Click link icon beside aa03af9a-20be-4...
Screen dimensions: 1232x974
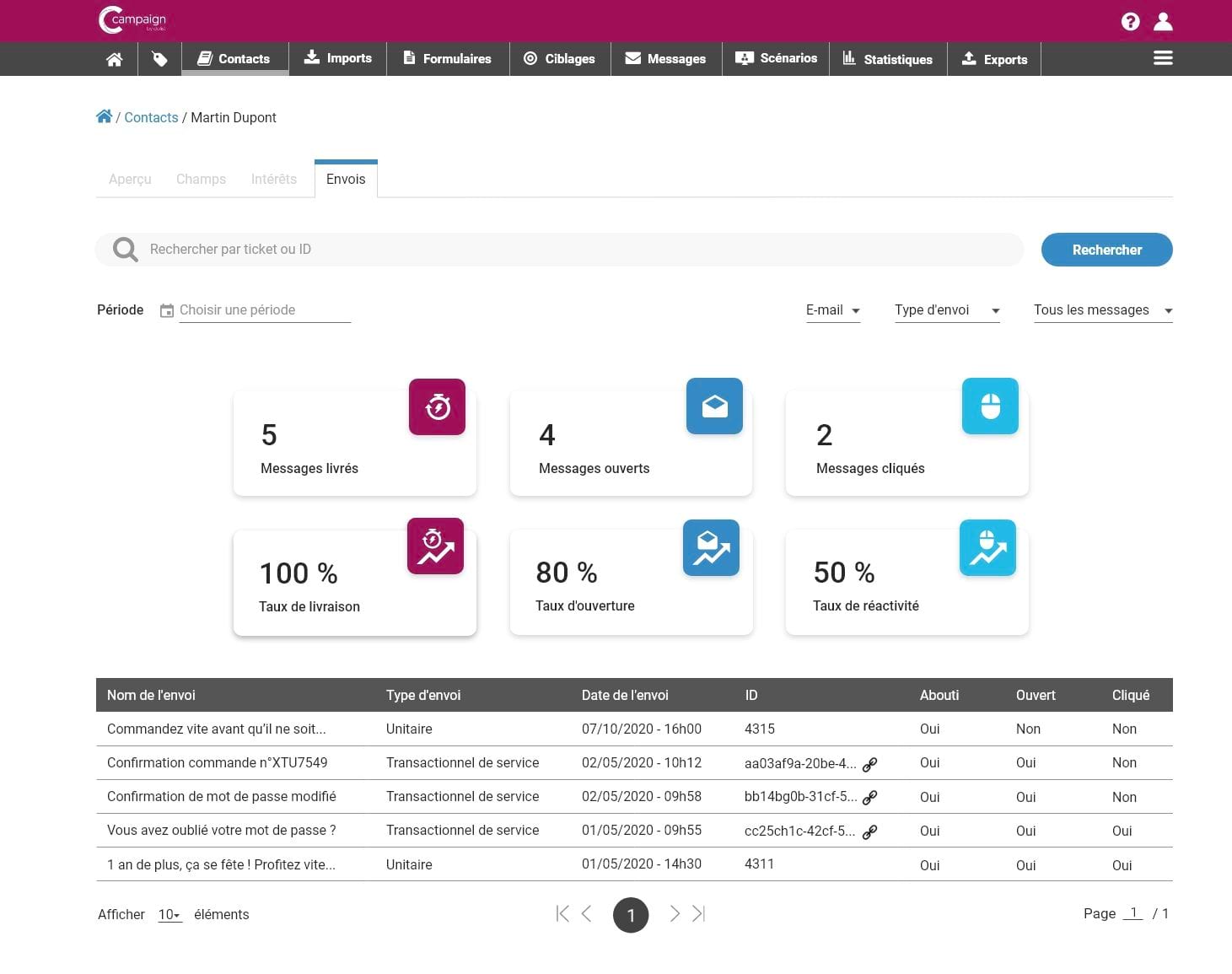click(869, 764)
